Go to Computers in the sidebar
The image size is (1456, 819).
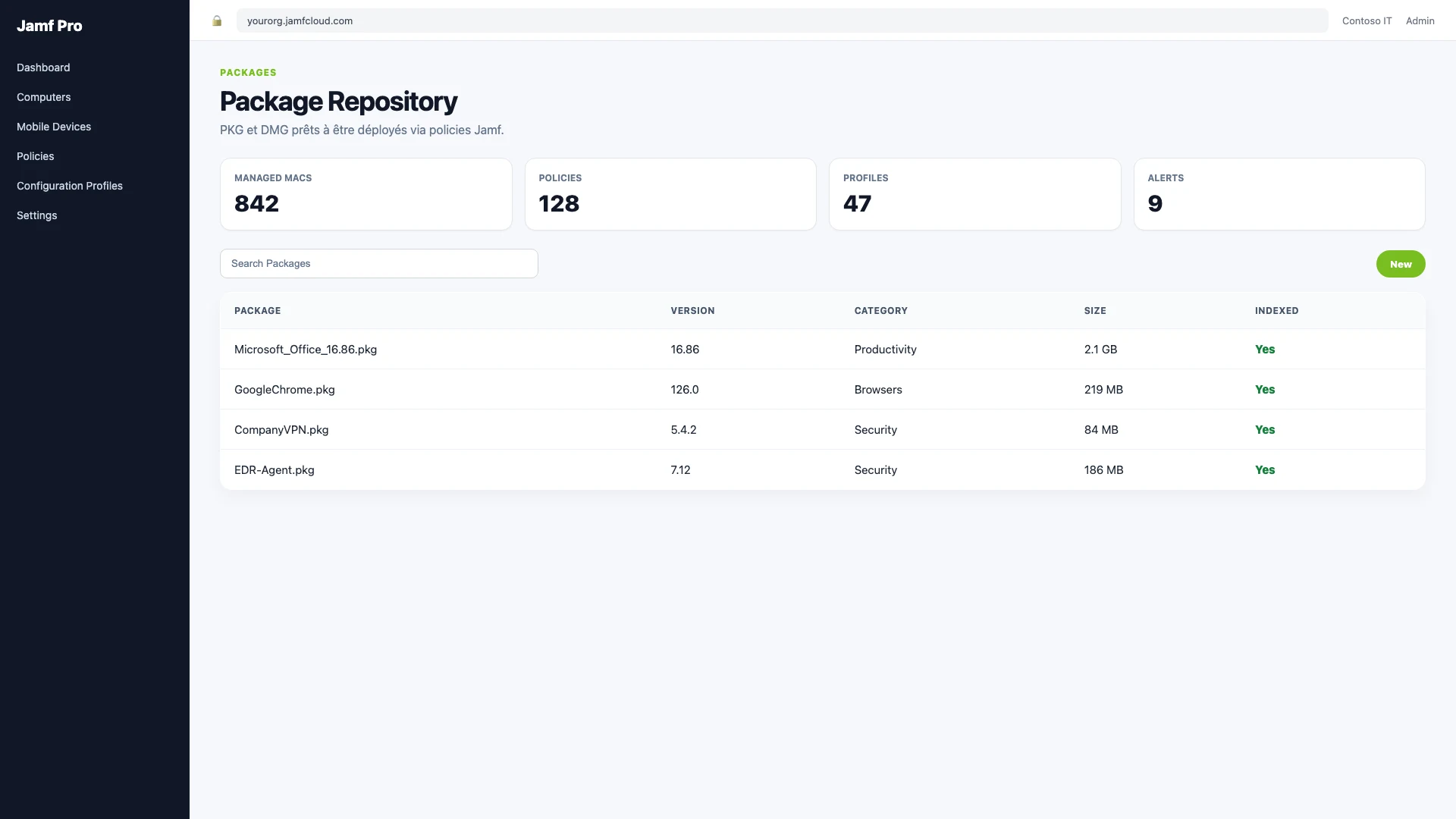[44, 97]
